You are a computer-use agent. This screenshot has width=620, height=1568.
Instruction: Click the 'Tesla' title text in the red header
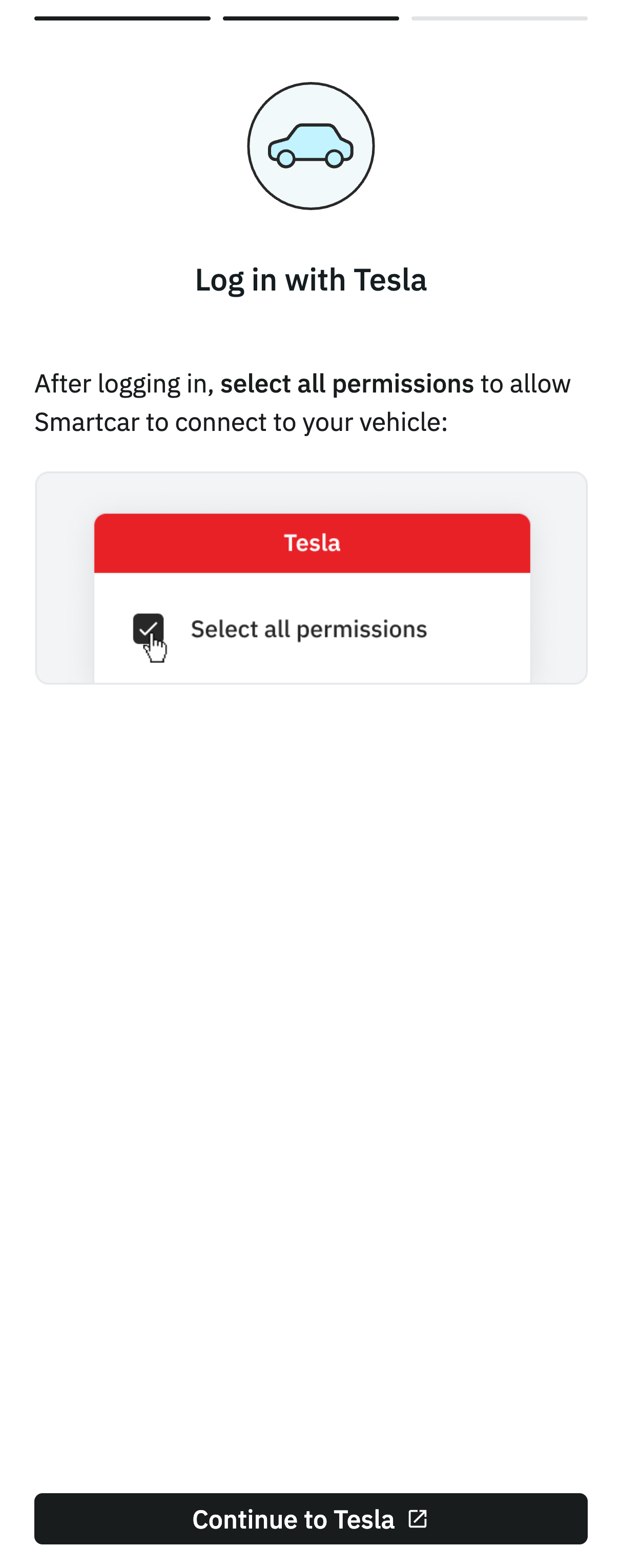coord(312,543)
